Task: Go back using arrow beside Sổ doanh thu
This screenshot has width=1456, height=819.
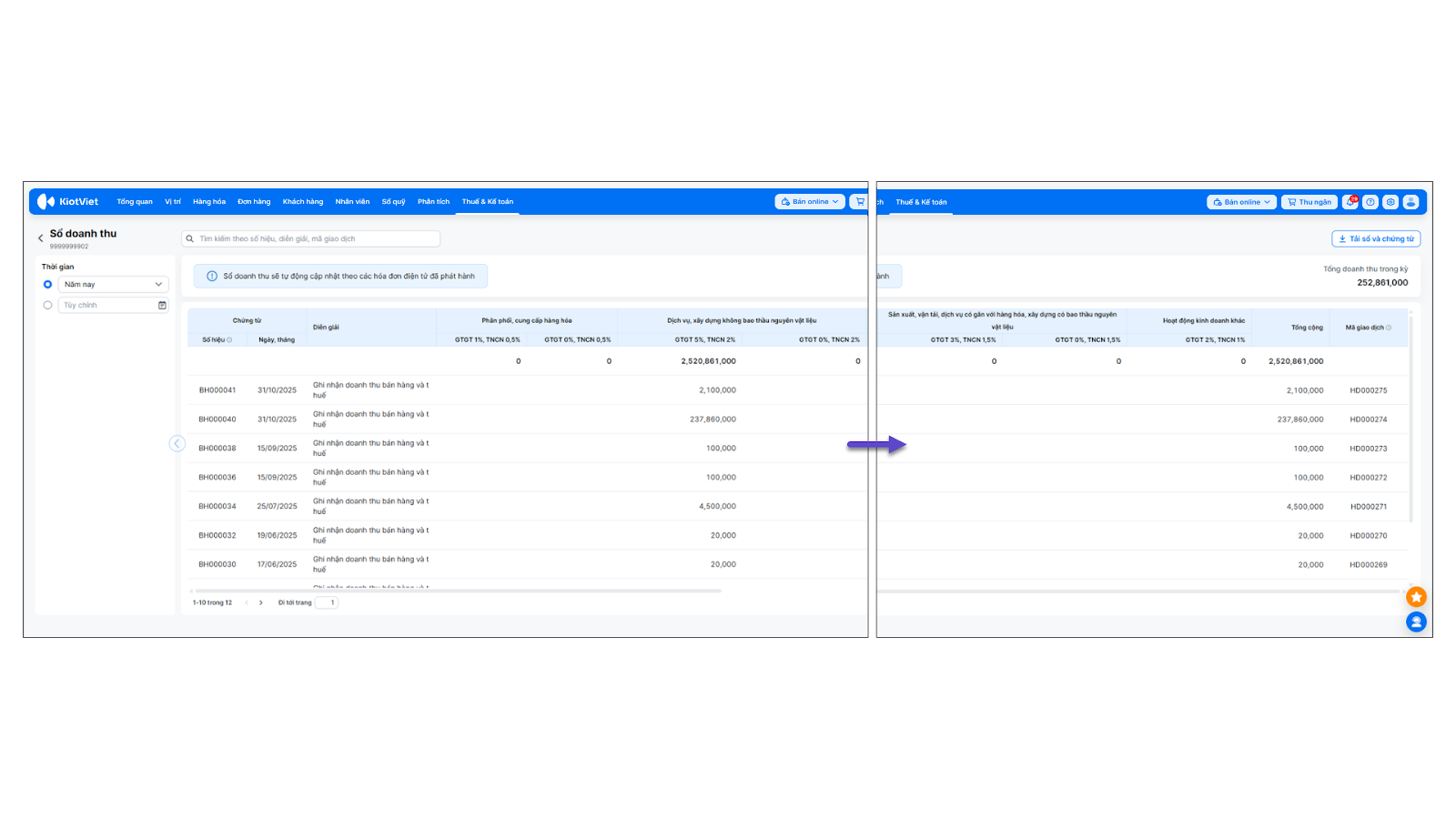Action: click(x=40, y=238)
